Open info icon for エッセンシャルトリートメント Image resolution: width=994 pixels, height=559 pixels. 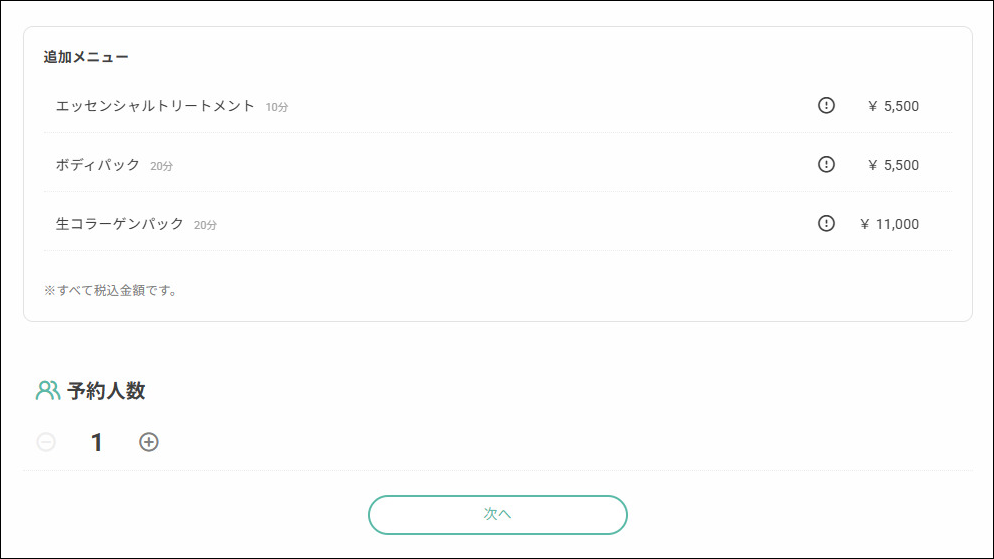pyautogui.click(x=826, y=105)
